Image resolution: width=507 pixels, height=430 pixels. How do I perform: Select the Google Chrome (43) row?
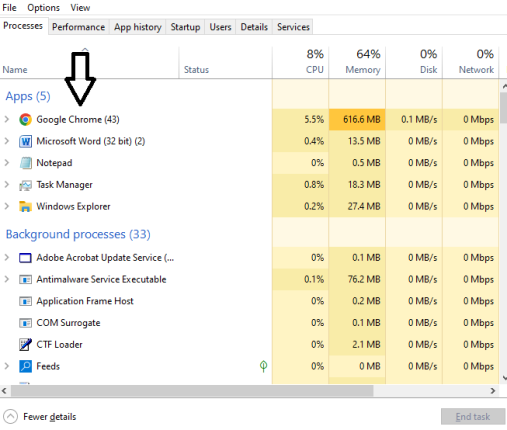(x=249, y=119)
